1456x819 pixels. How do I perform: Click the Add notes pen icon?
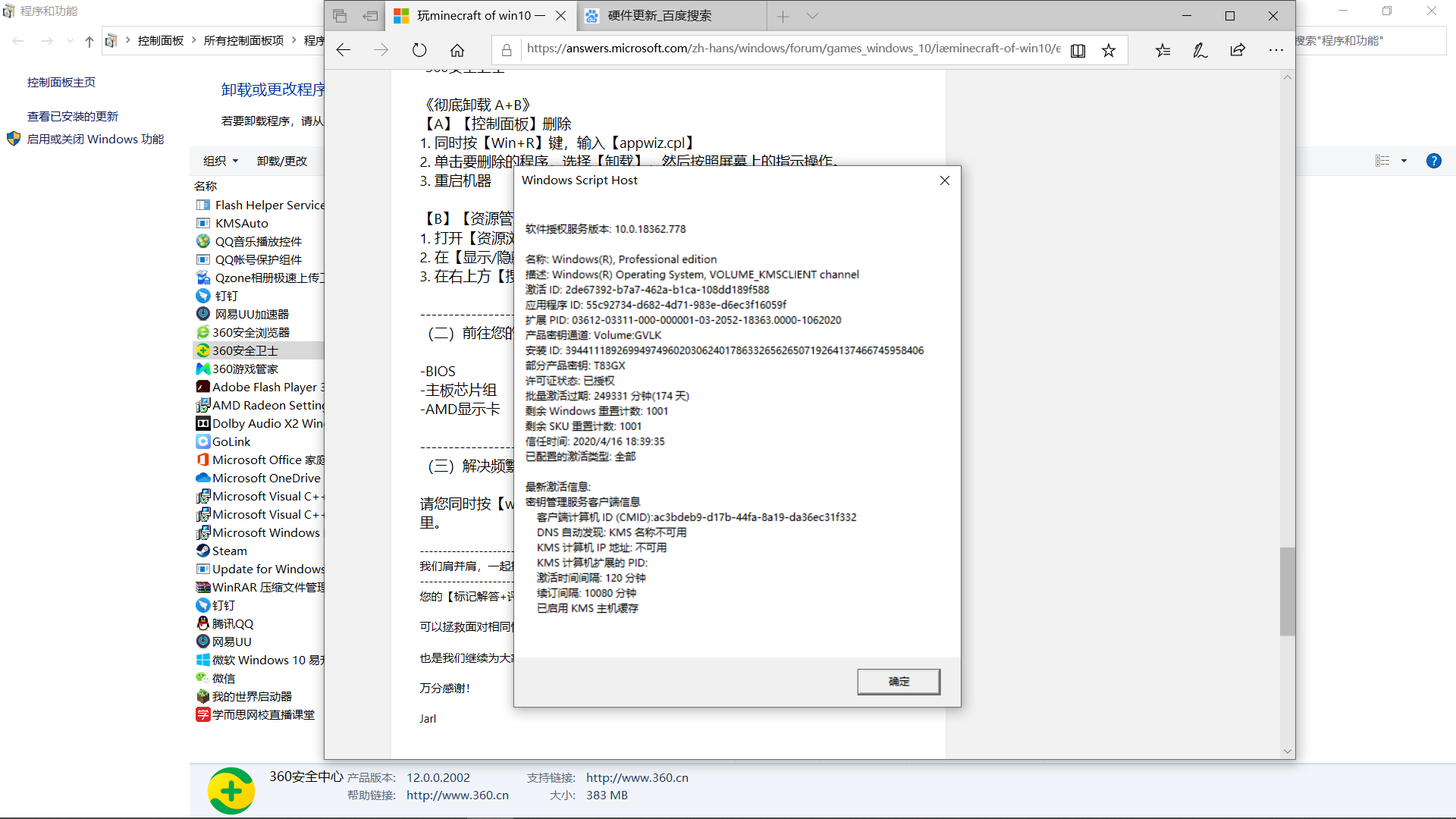[1200, 50]
